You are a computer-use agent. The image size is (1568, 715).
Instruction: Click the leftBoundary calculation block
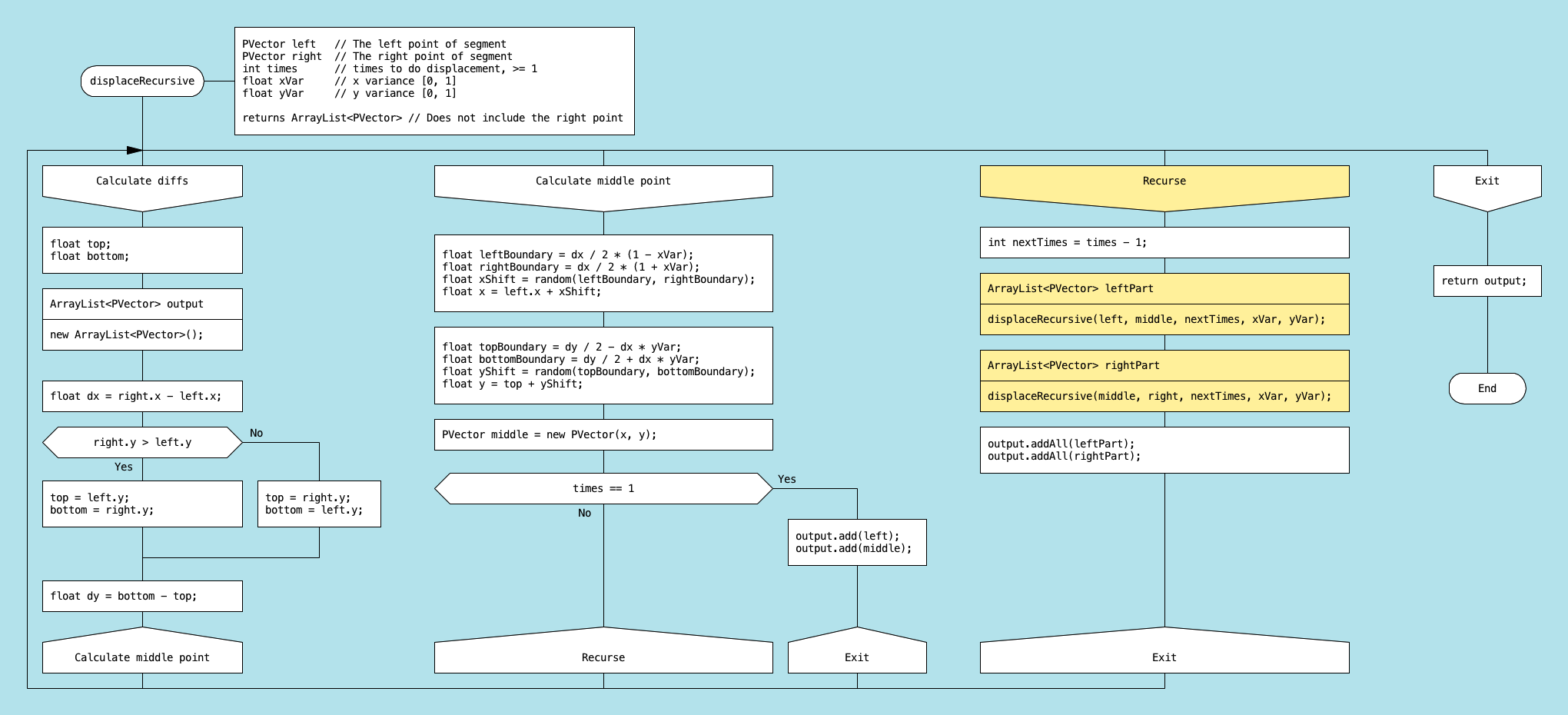point(603,274)
